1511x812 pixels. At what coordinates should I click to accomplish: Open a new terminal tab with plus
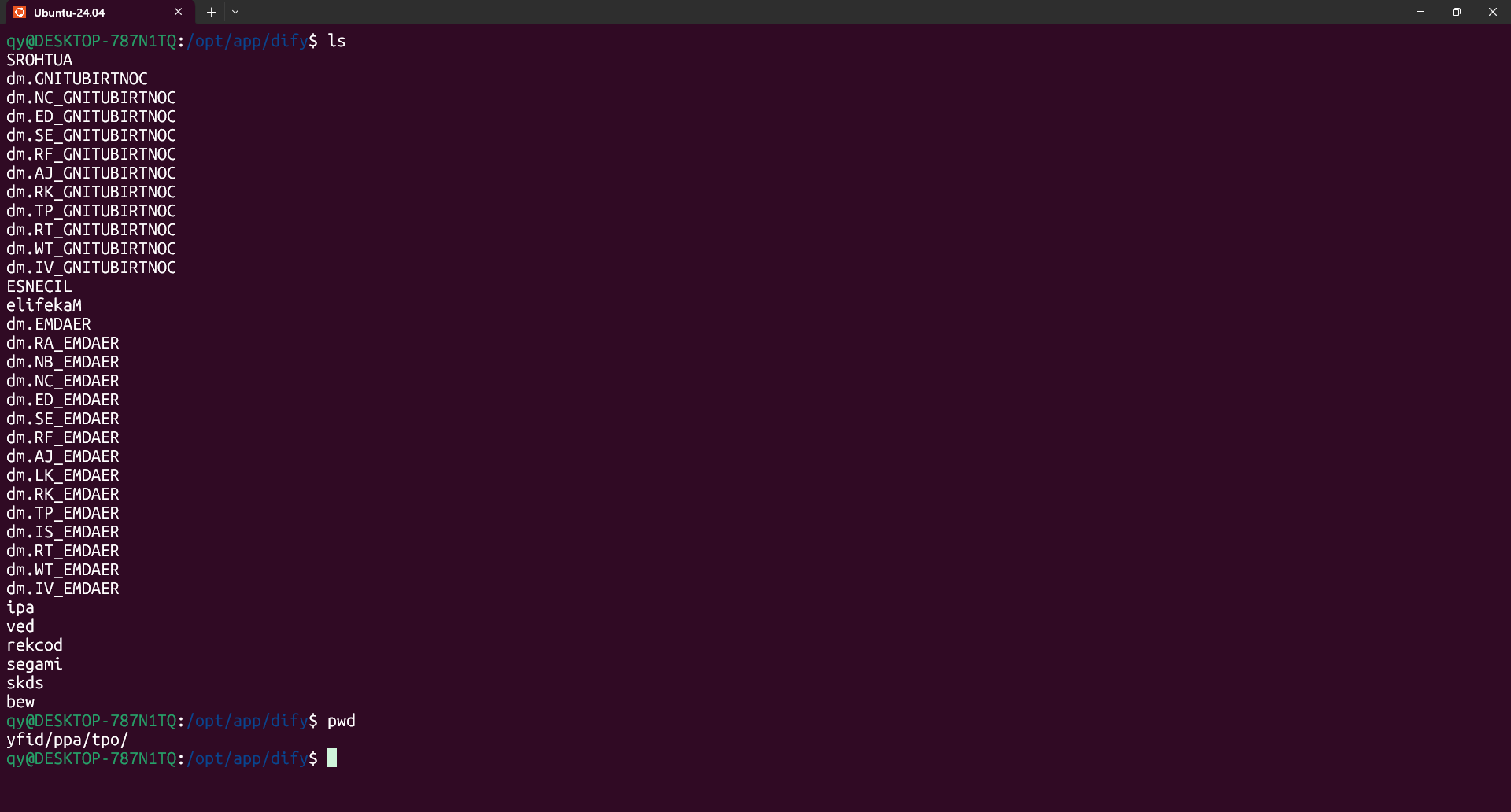(211, 12)
